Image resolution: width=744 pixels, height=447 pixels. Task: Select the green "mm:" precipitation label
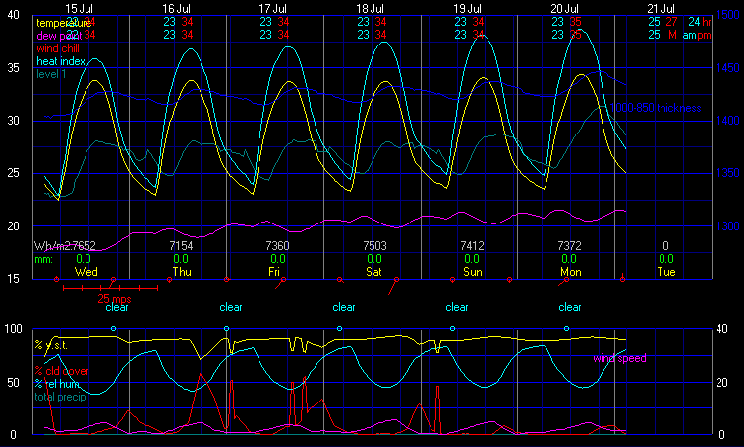click(44, 259)
